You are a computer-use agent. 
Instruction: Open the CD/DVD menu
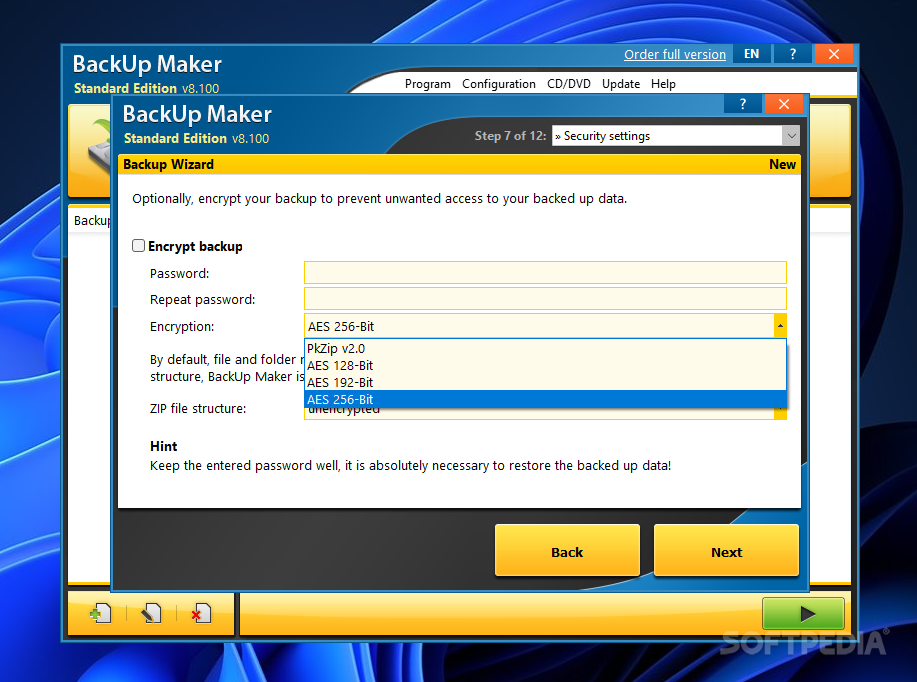(x=569, y=84)
